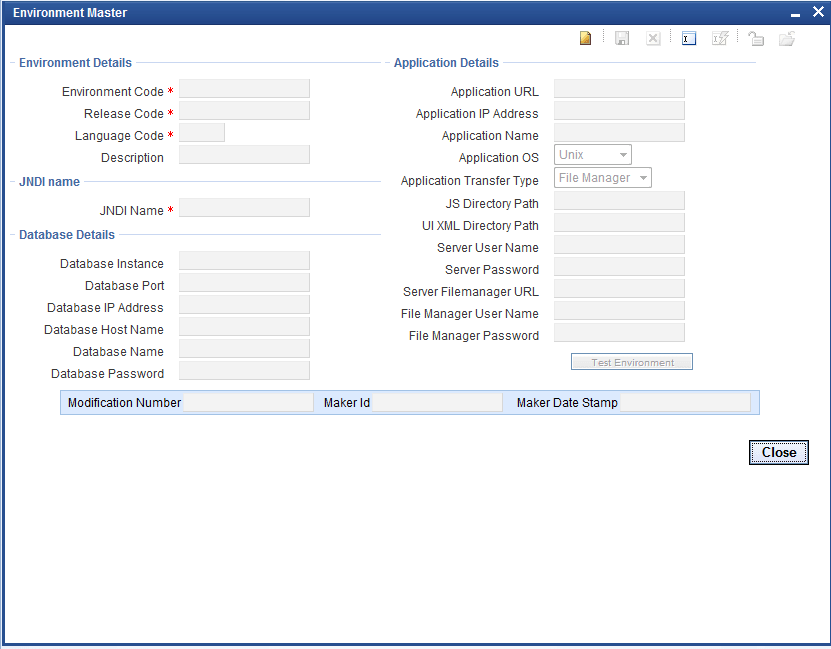Image resolution: width=831 pixels, height=649 pixels.
Task: Close window using title bar X
Action: pyautogui.click(x=818, y=12)
